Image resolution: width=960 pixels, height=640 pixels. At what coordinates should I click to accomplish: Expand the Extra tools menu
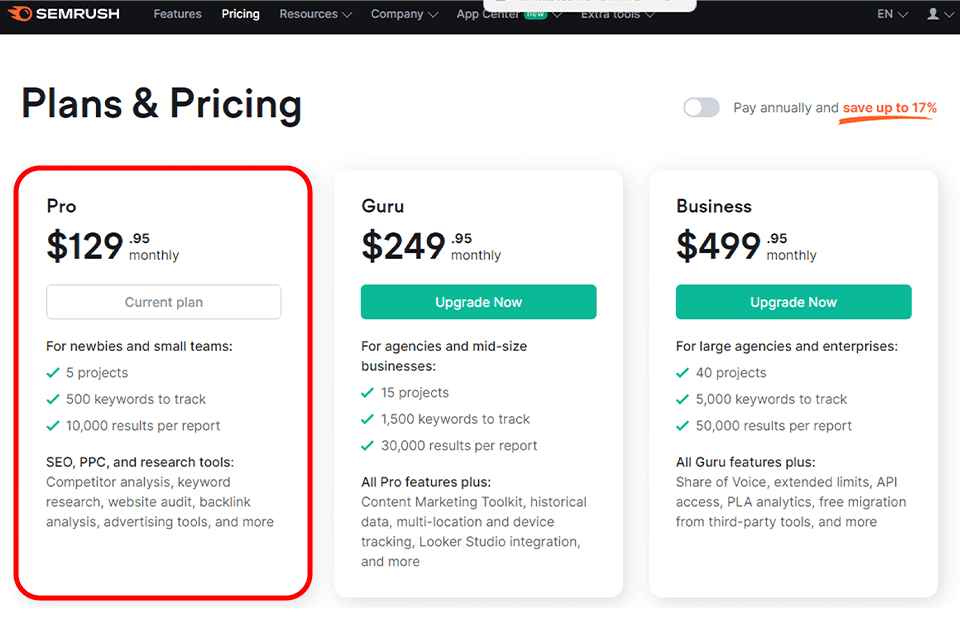[x=618, y=15]
